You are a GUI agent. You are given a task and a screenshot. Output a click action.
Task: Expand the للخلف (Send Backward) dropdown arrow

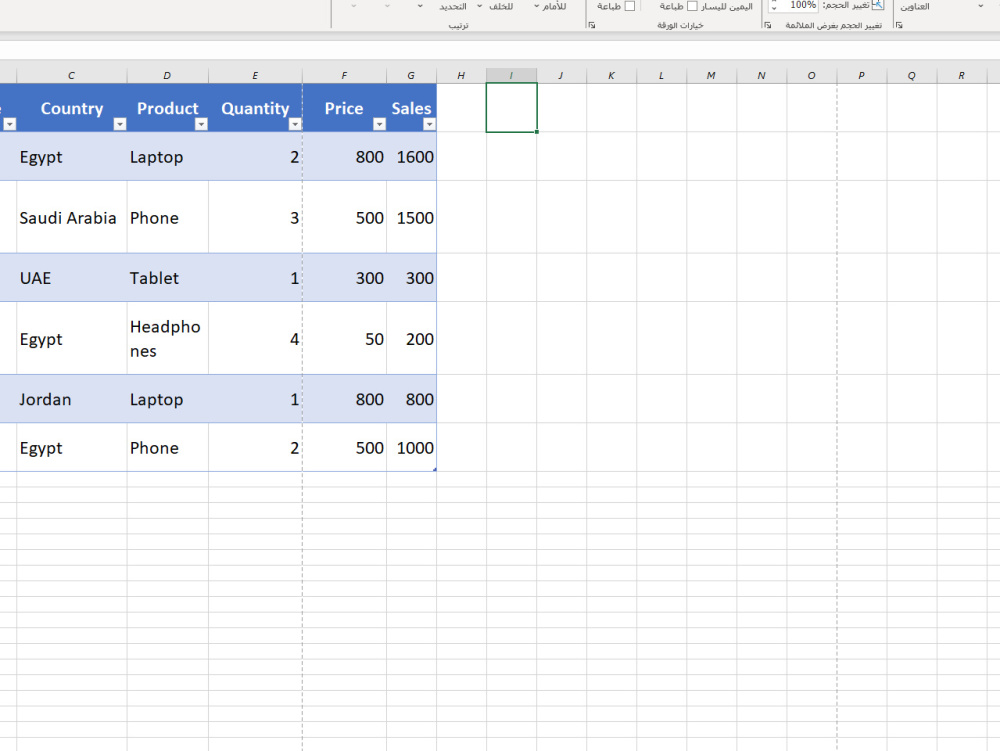480,6
